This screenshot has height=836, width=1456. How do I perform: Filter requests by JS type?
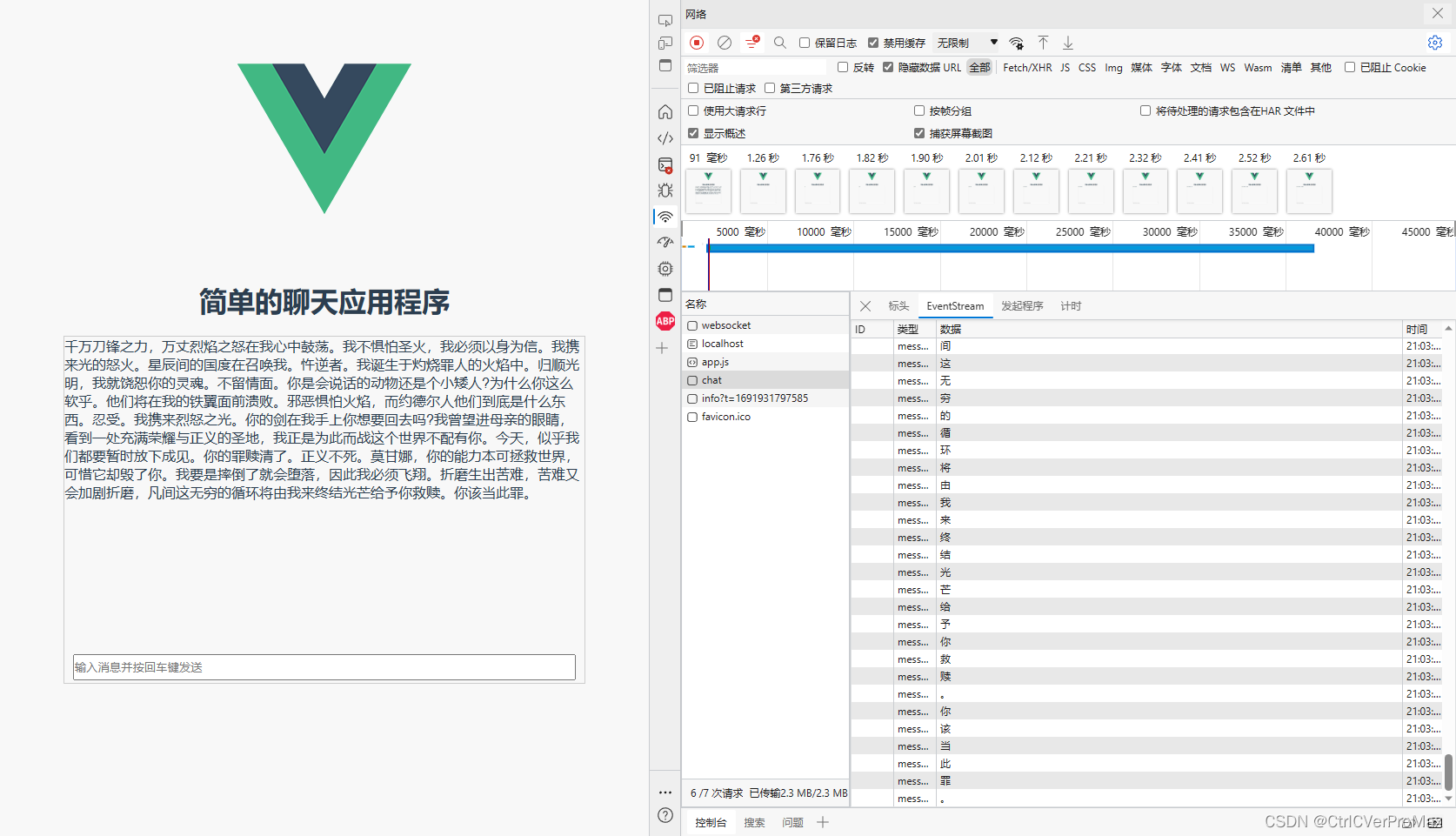[1065, 67]
